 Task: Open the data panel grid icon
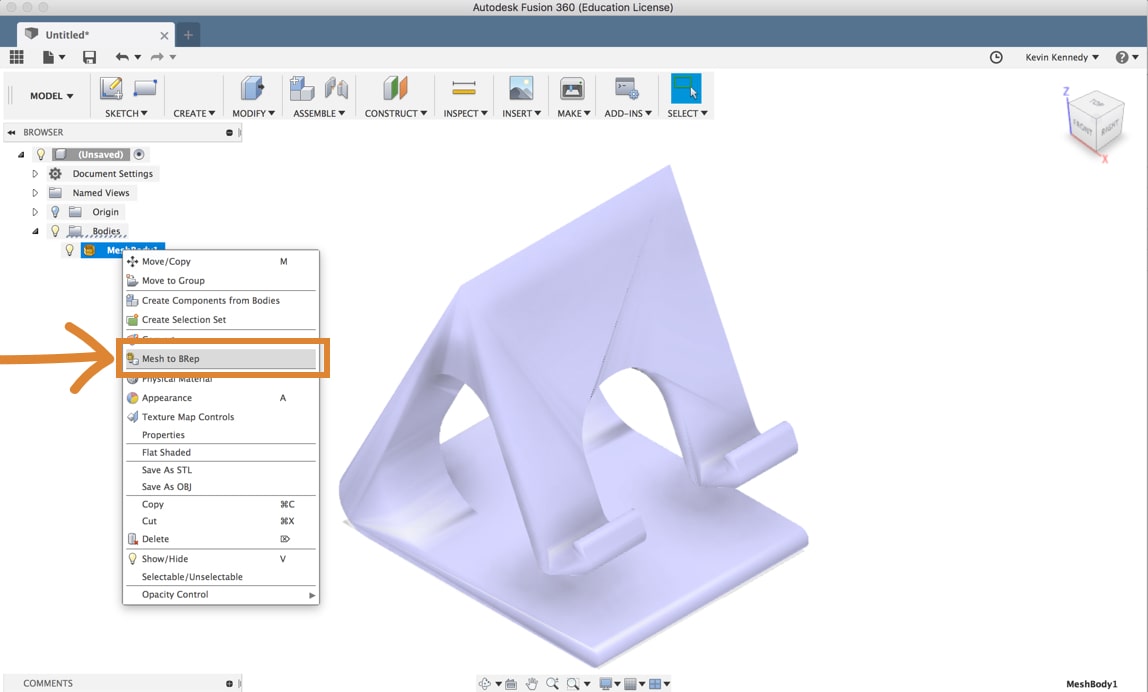tap(16, 57)
